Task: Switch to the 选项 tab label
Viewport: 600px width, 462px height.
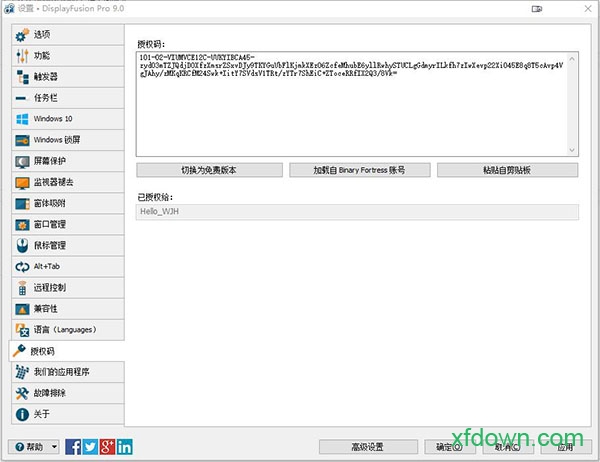Action: 42,34
